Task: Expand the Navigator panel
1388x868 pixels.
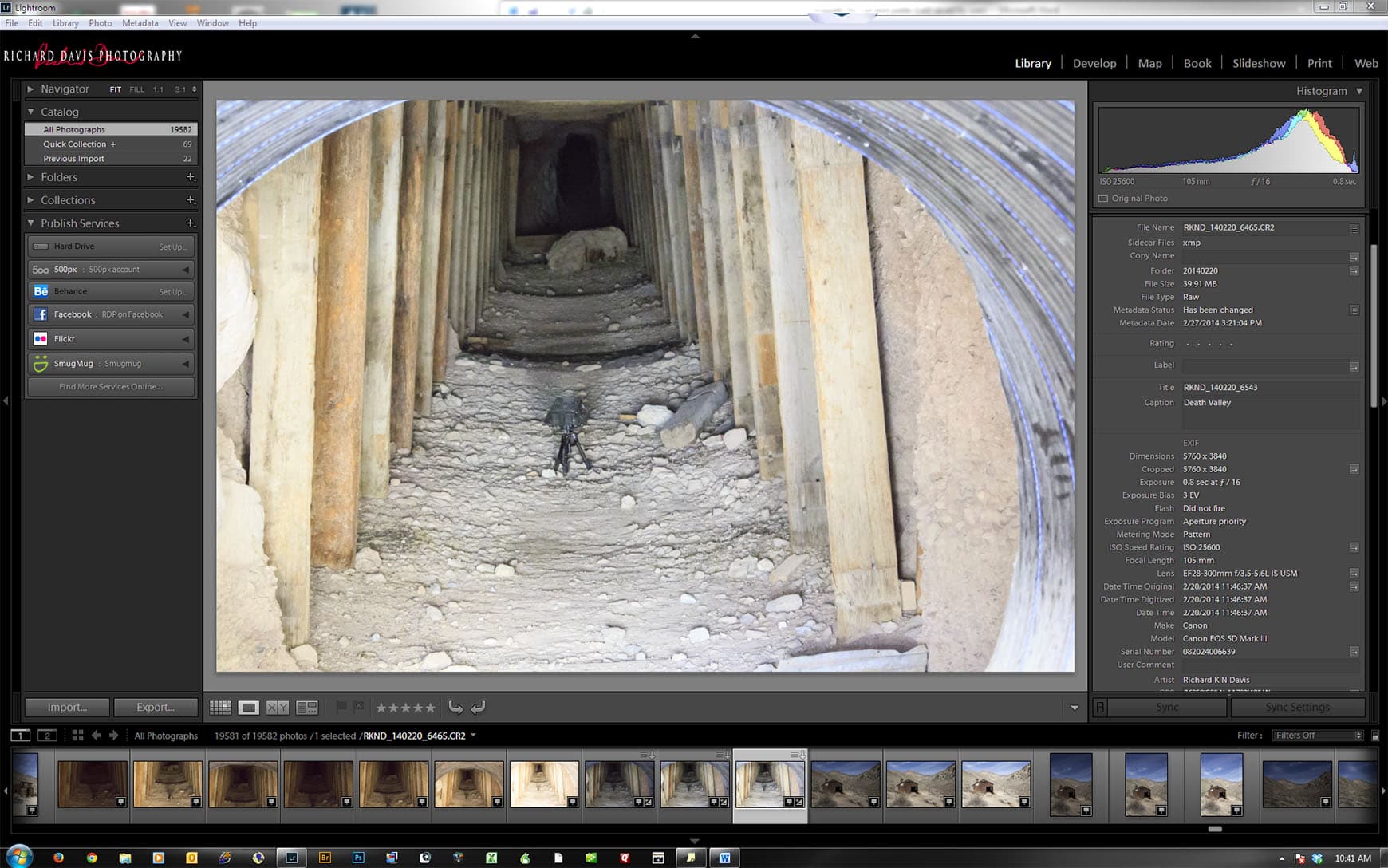Action: 30,89
